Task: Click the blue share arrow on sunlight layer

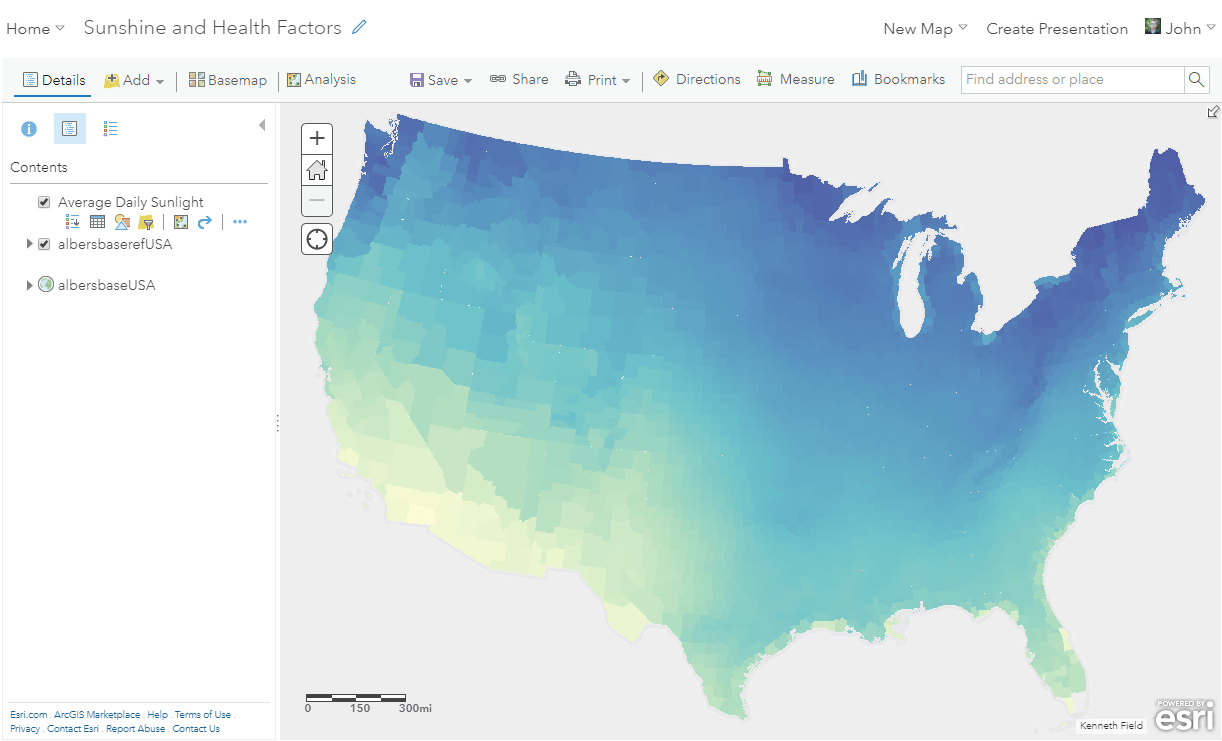Action: coord(205,222)
